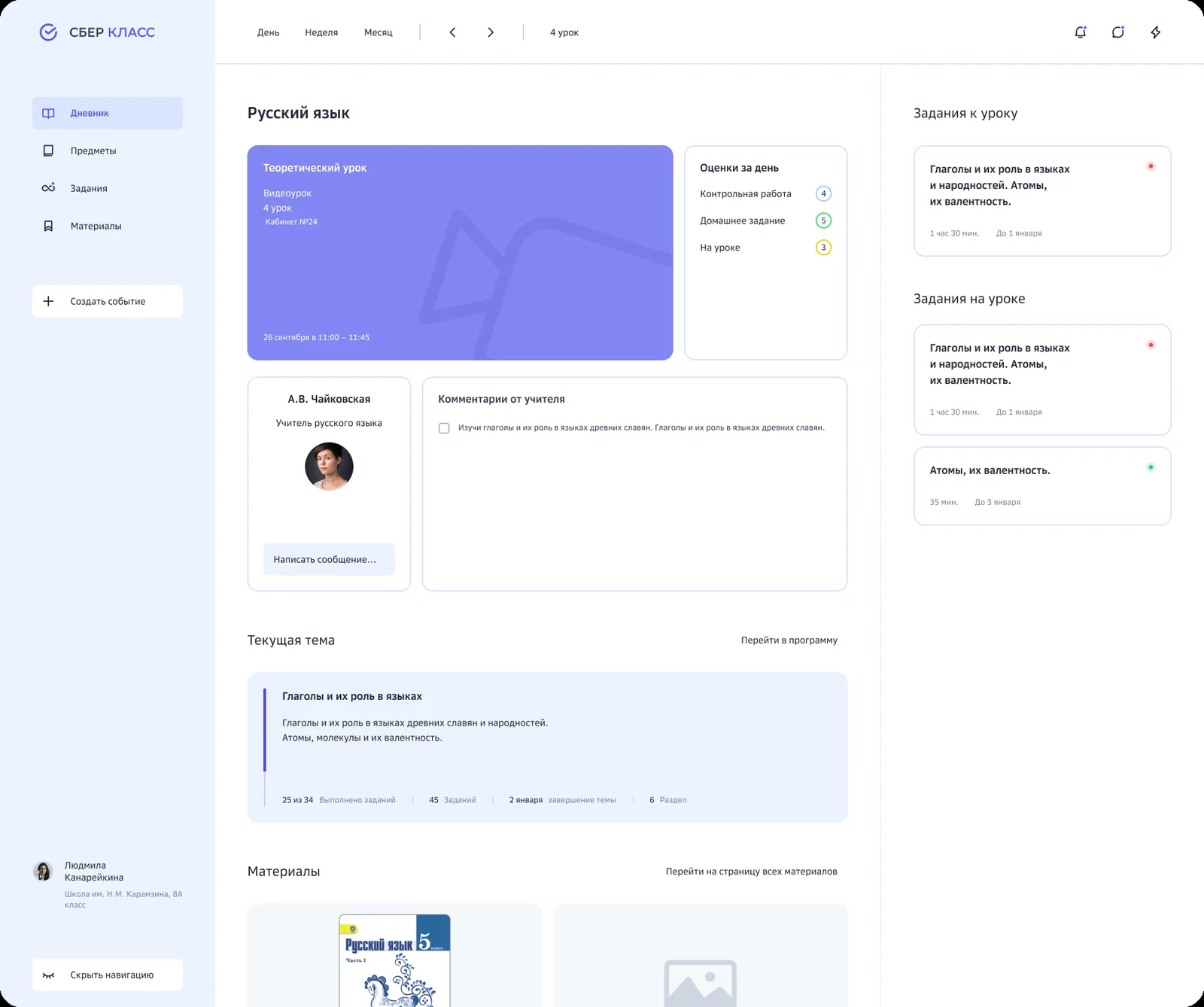Click the plus icon for new event

pos(48,301)
